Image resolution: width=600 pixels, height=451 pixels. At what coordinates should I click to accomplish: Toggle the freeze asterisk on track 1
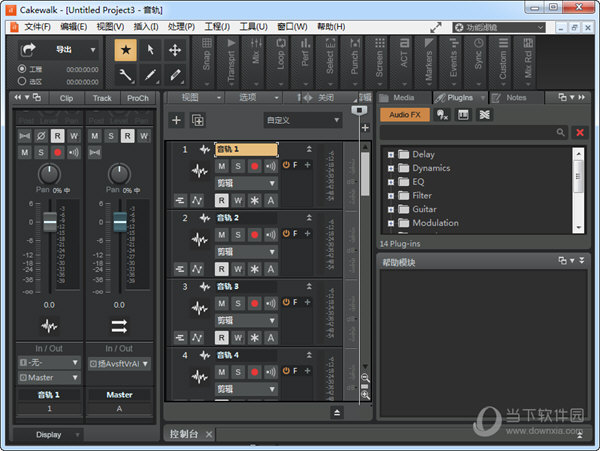pyautogui.click(x=254, y=200)
